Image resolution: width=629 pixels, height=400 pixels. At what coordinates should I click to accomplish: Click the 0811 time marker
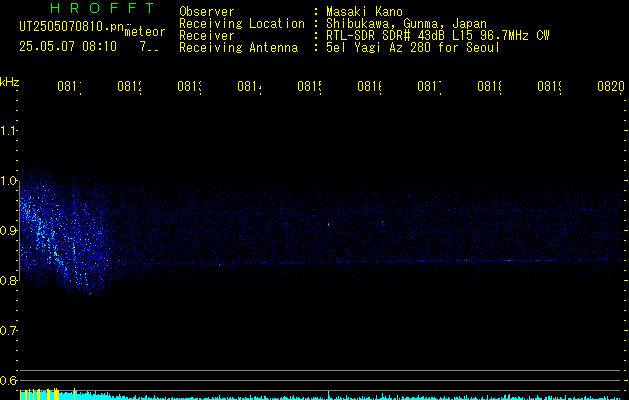click(69, 86)
